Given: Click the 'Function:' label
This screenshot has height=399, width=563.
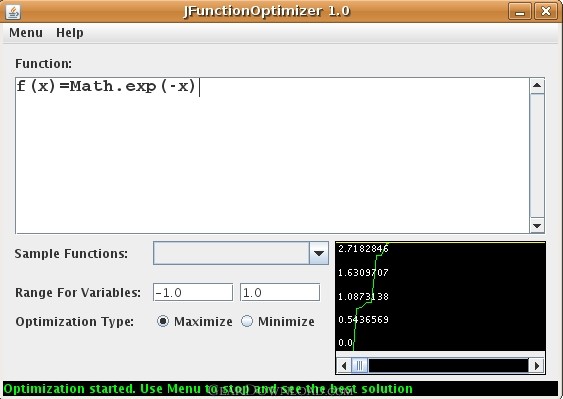Looking at the screenshot, I should point(43,64).
